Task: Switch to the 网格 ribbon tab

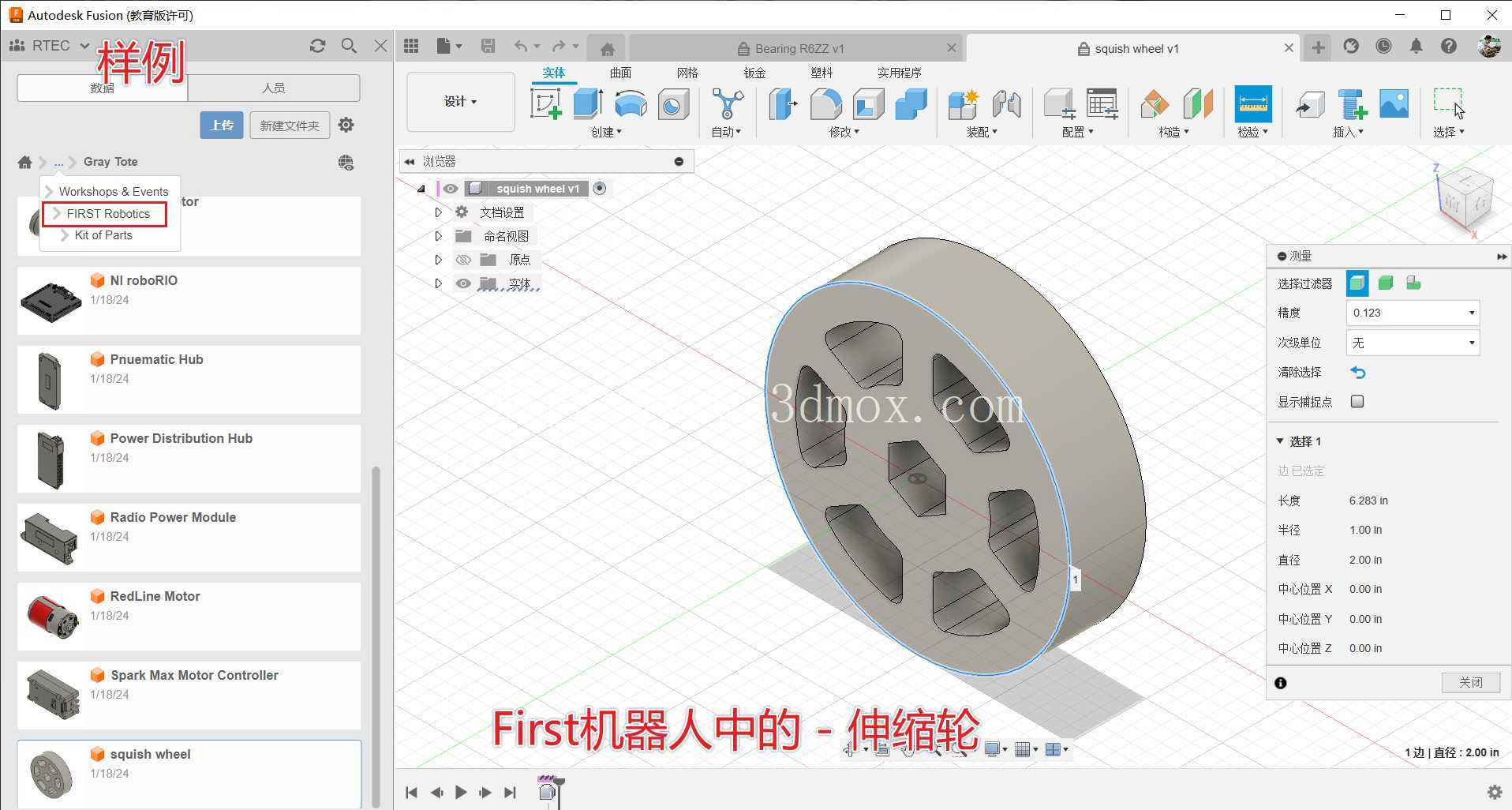Action: coord(687,73)
